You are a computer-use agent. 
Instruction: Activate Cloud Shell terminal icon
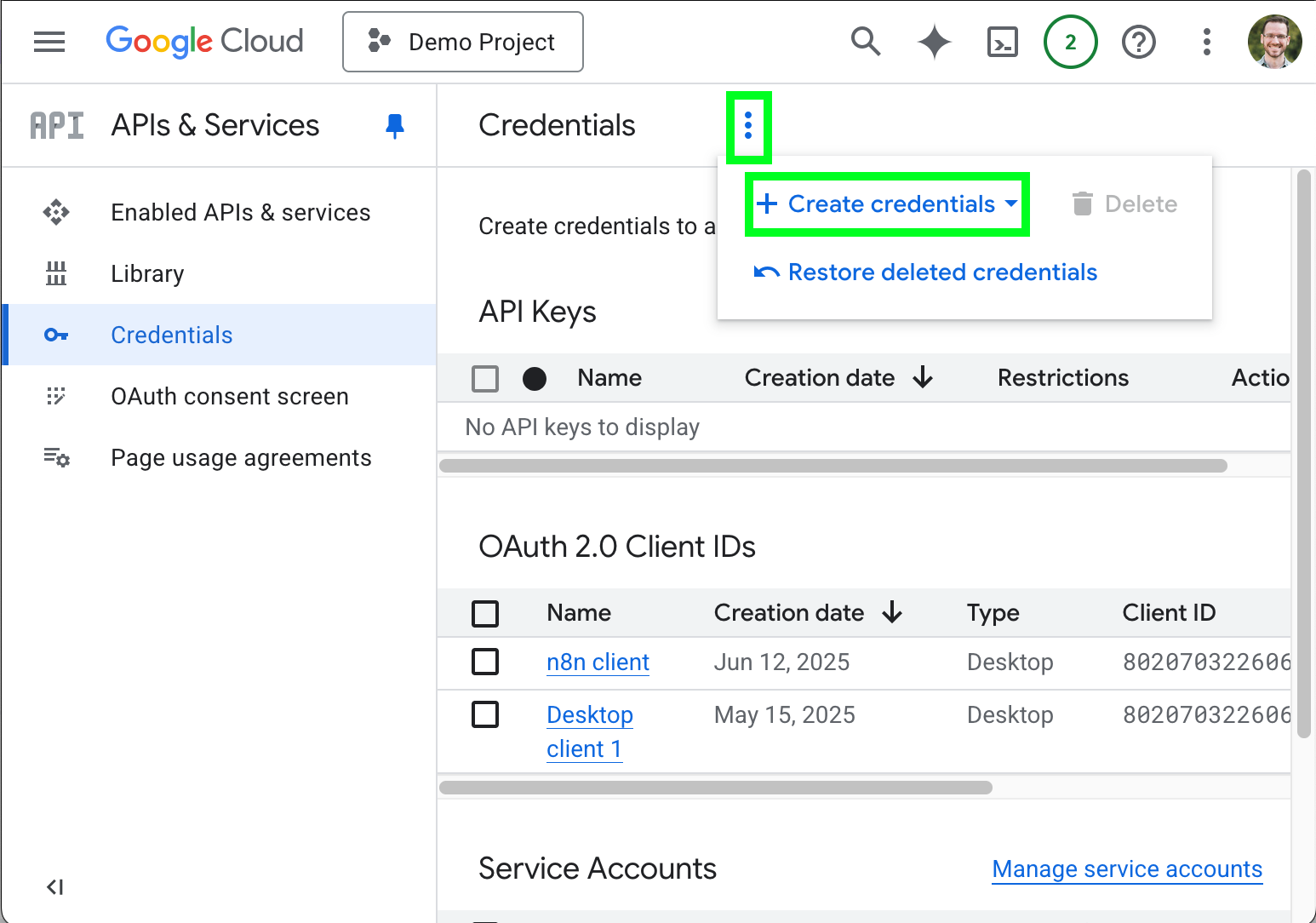[1002, 42]
